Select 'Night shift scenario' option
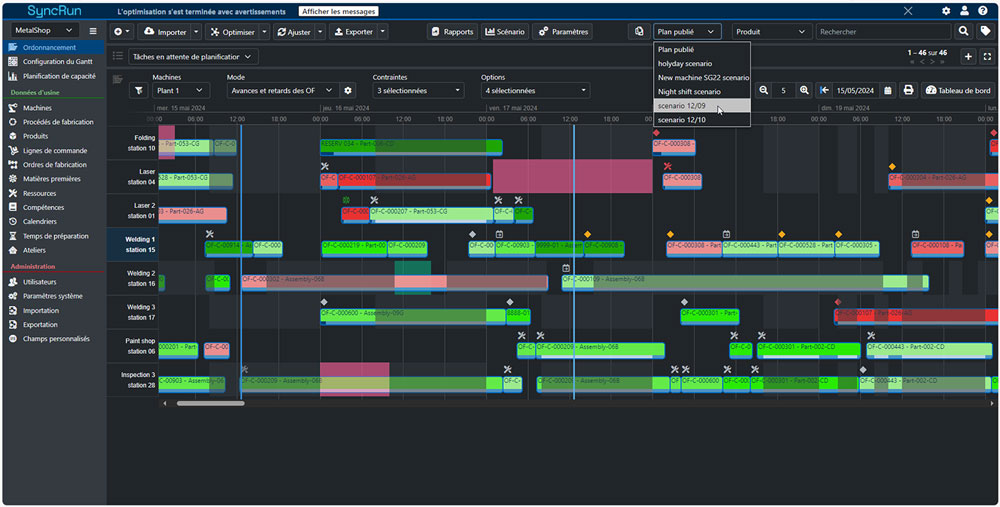The height and width of the screenshot is (507, 1000). tap(702, 91)
